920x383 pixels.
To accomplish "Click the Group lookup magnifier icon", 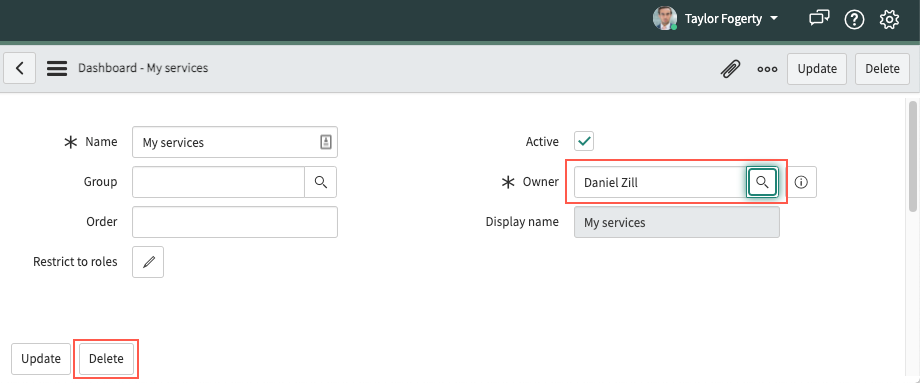I will (320, 182).
